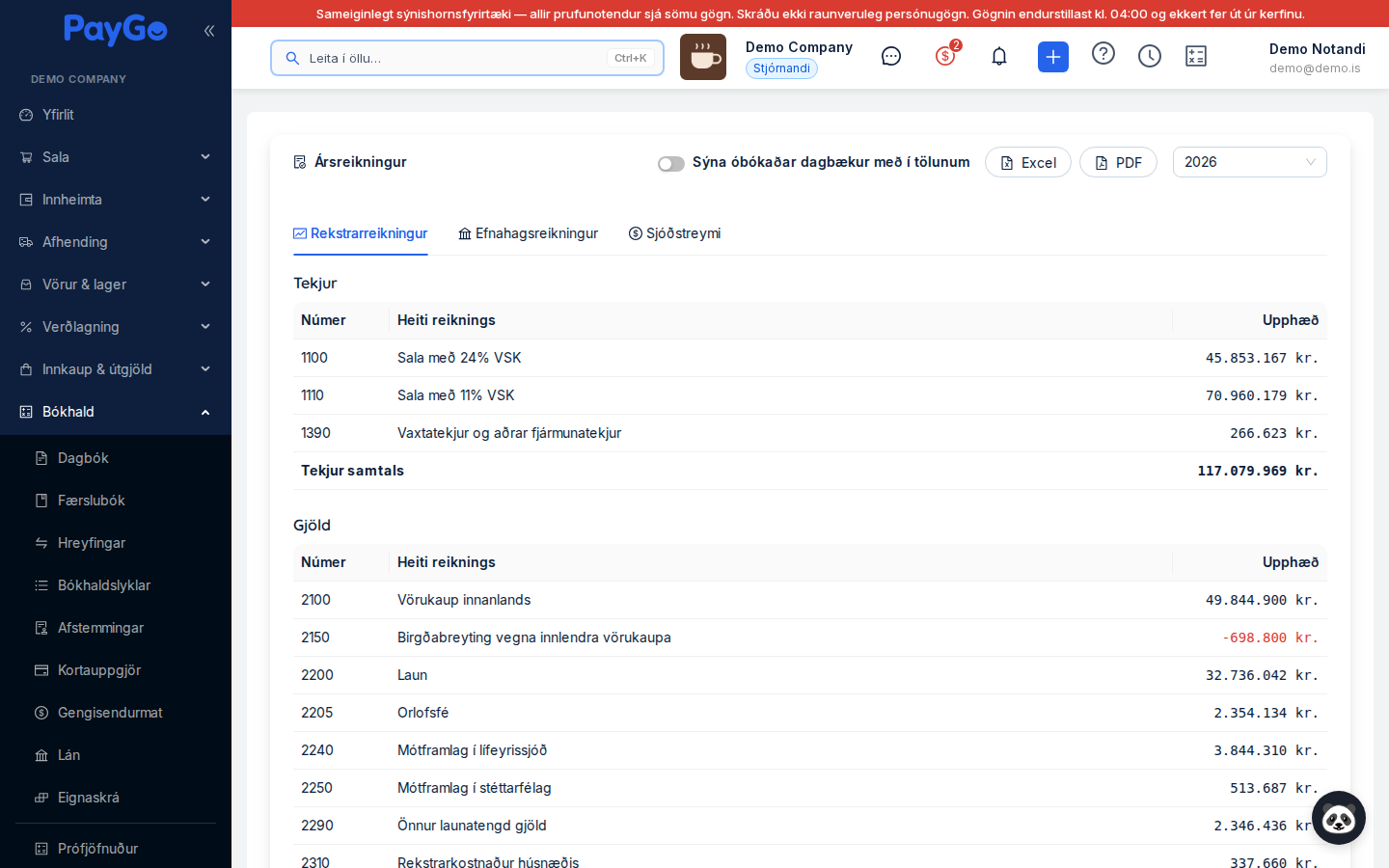Expand the Sala menu
Image resolution: width=1389 pixels, height=868 pixels.
(116, 157)
